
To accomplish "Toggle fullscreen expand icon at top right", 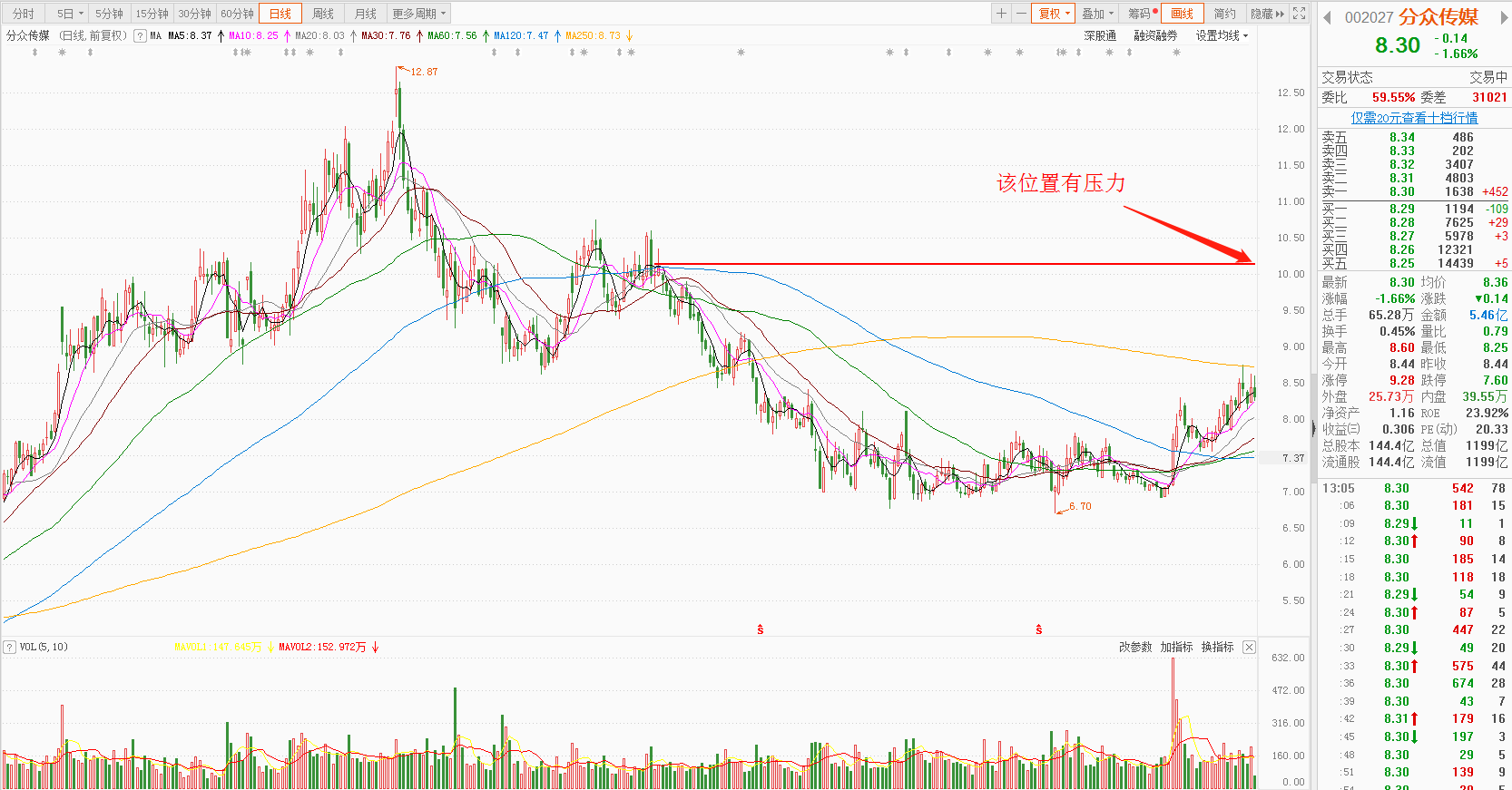I will pos(1300,14).
